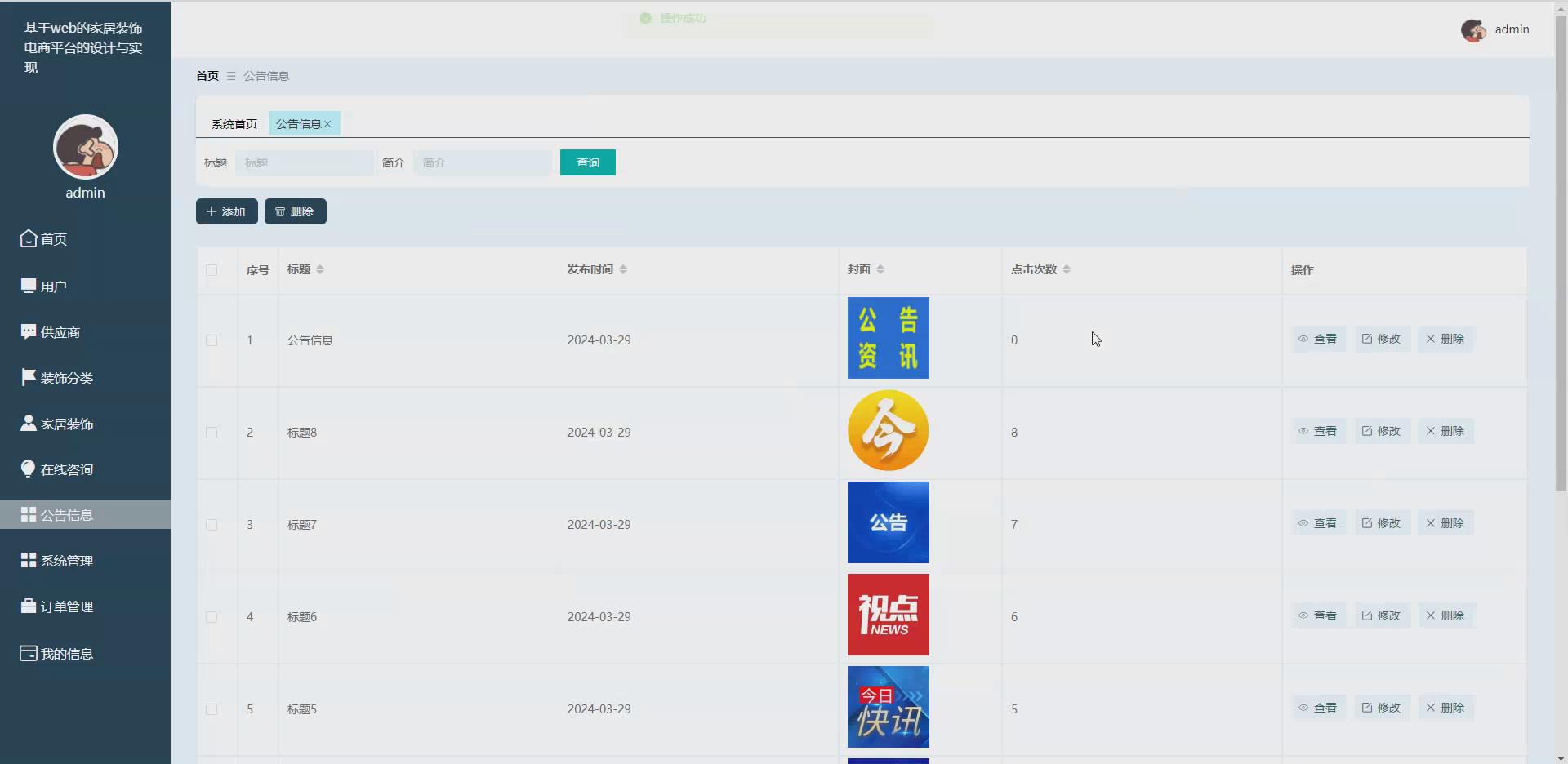
Task: View the 标题7 row details
Action: tap(1318, 523)
